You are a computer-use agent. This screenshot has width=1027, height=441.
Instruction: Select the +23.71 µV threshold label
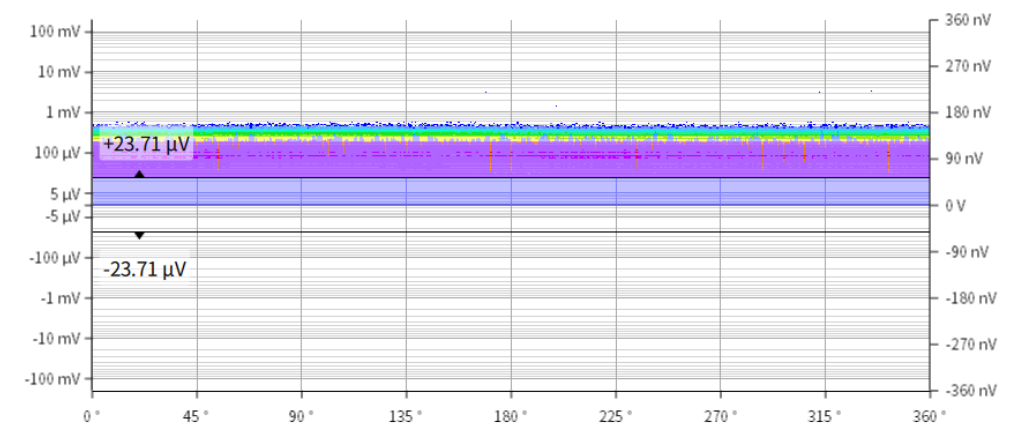(146, 145)
